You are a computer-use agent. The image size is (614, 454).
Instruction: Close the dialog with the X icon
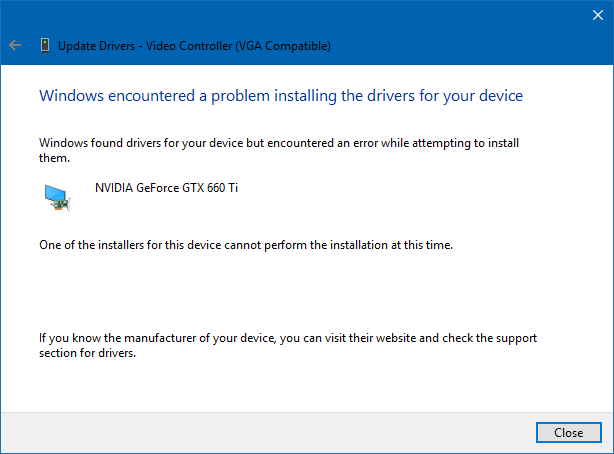[x=598, y=15]
